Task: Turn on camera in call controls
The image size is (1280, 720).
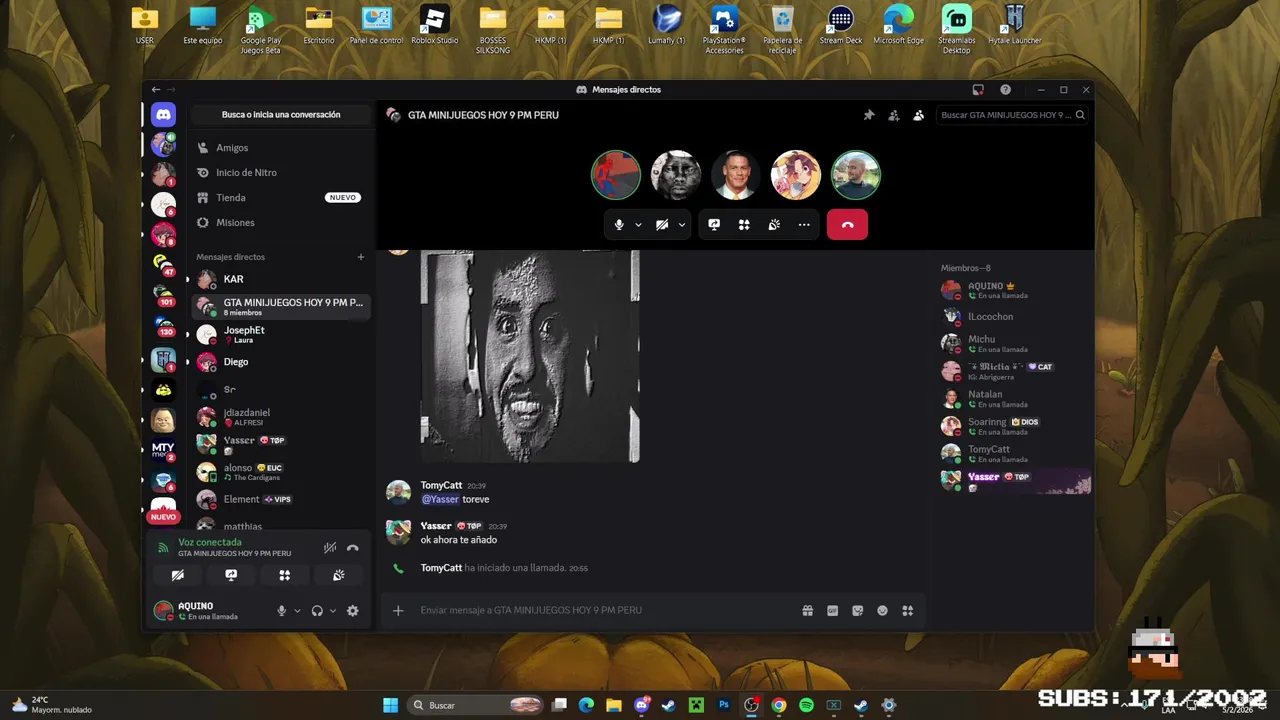Action: (662, 225)
